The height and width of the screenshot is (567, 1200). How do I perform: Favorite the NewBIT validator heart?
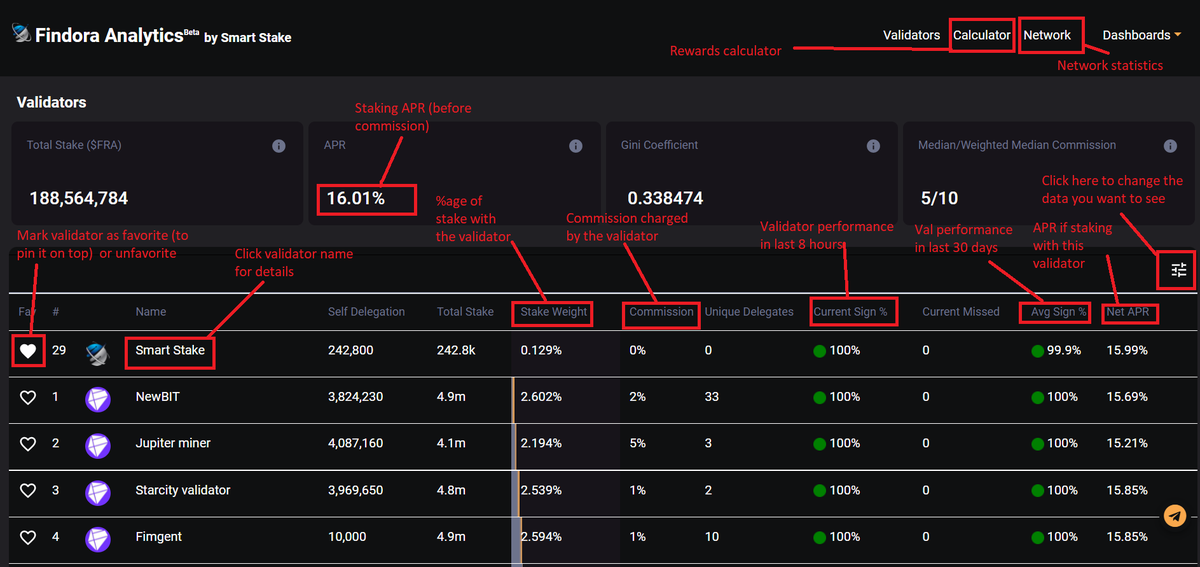28,397
